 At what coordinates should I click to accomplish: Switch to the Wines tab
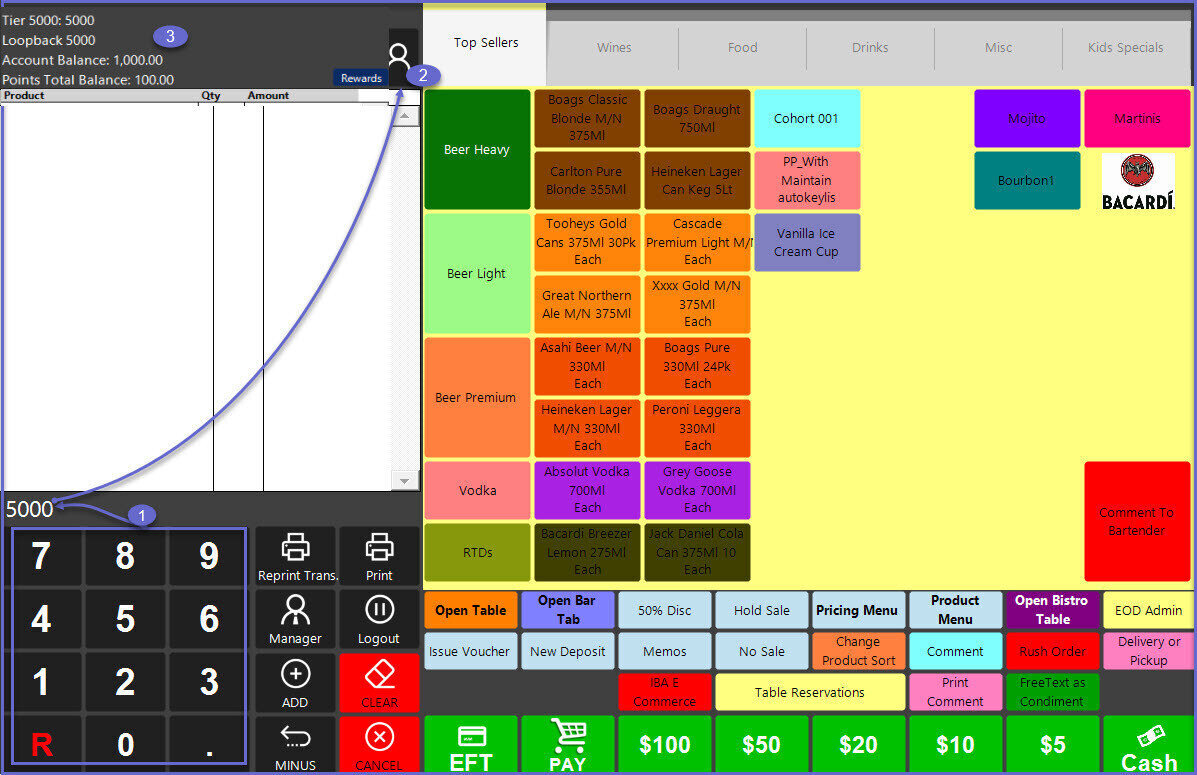click(x=614, y=47)
